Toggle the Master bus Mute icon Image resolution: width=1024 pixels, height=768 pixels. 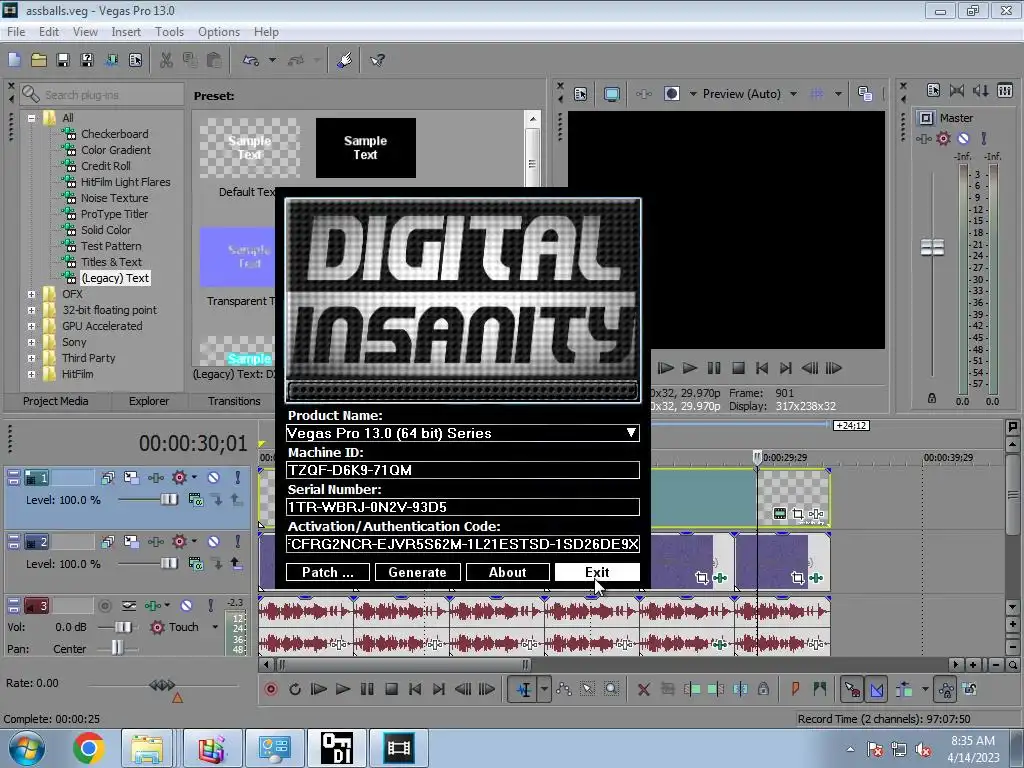963,138
